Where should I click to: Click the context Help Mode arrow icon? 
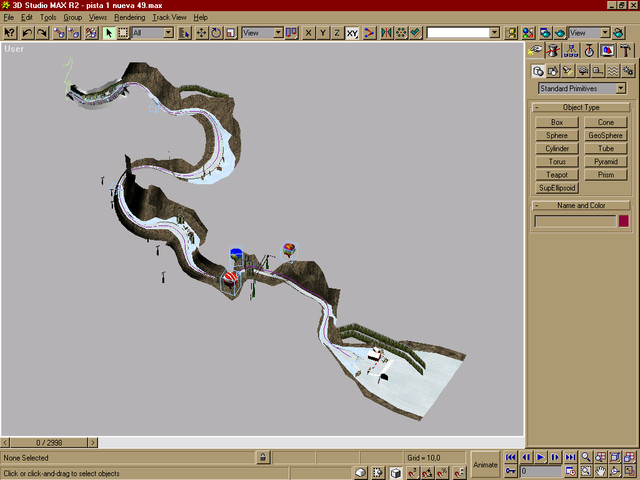[x=10, y=33]
